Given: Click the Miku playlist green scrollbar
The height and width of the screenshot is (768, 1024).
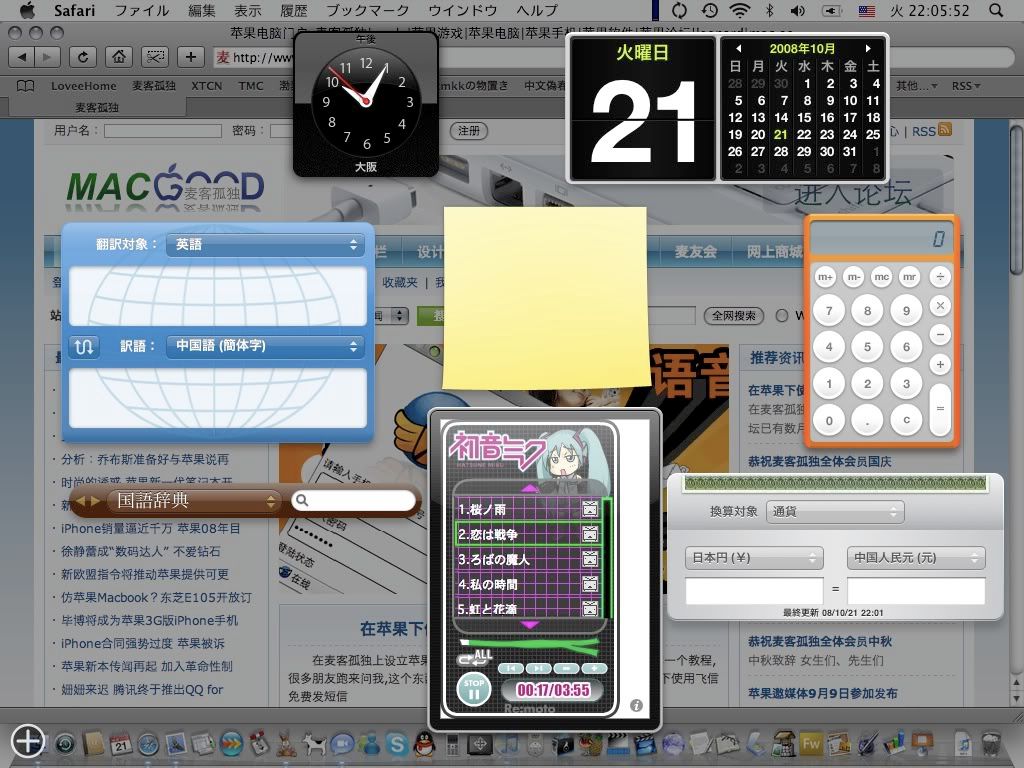Looking at the screenshot, I should [607, 558].
